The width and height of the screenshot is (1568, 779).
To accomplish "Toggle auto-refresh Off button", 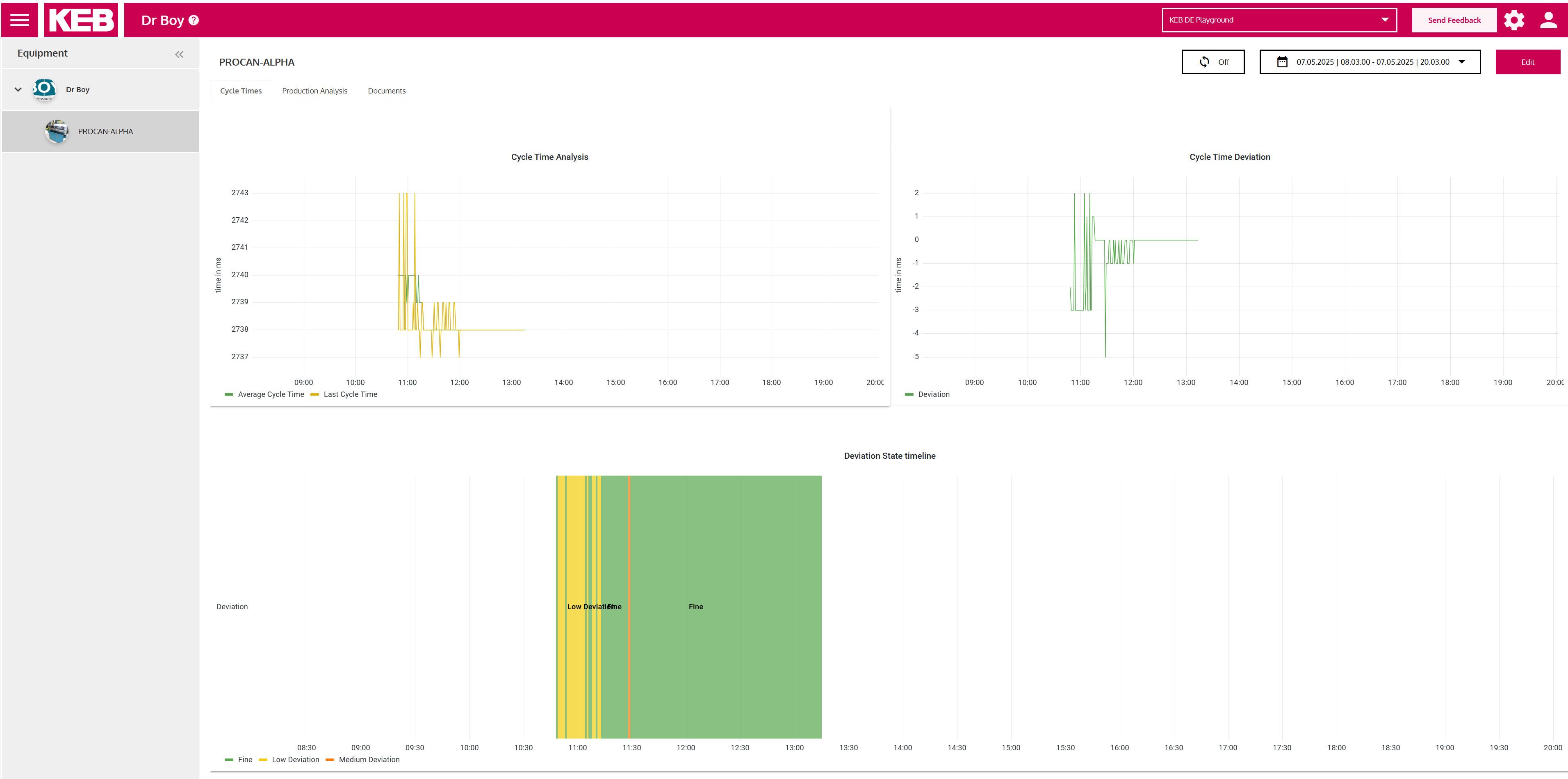I will (1212, 62).
